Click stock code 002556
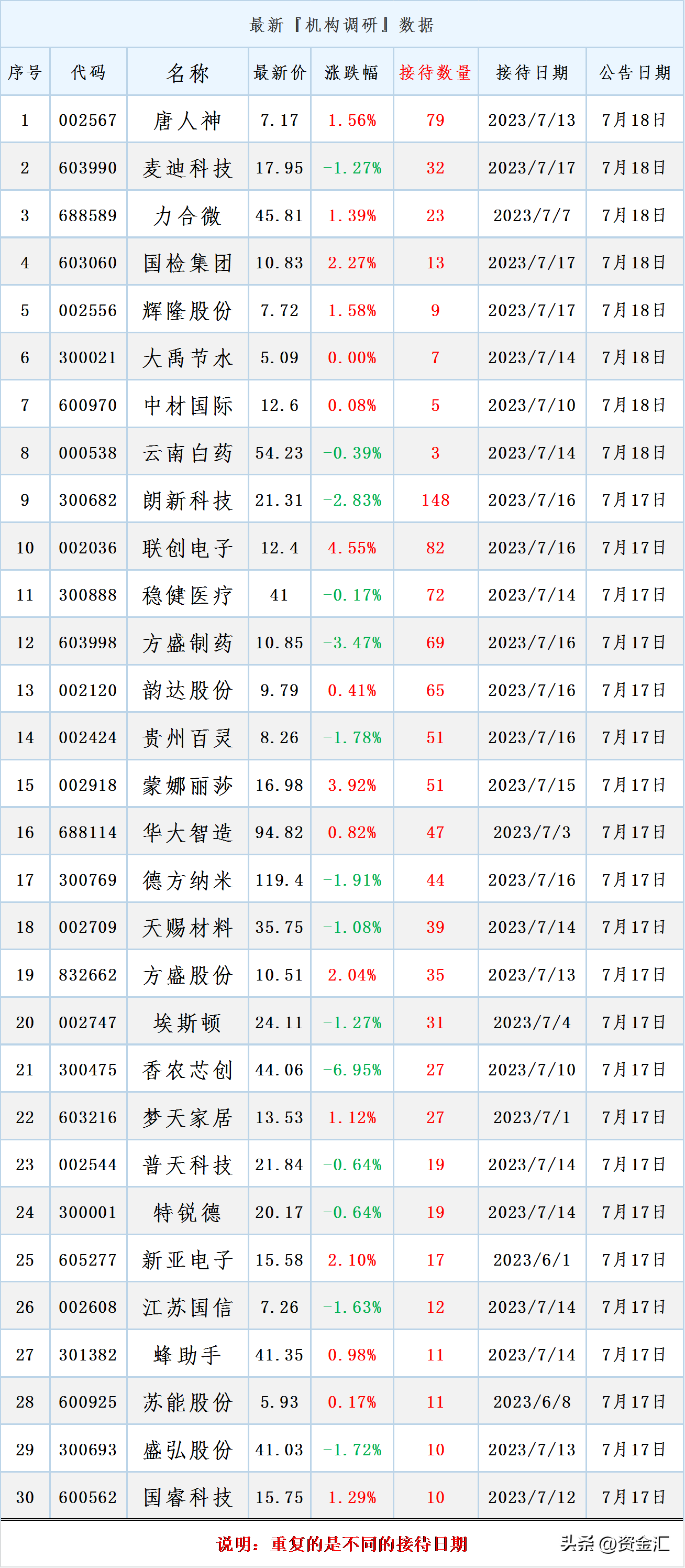This screenshot has height=1568, width=685. [x=88, y=310]
